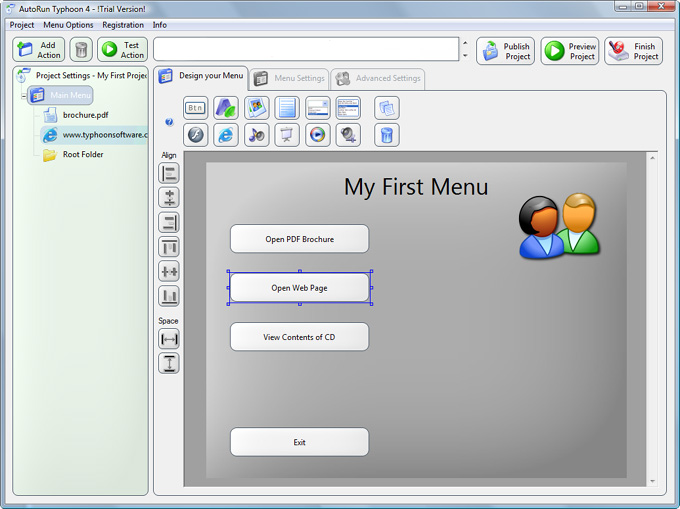The image size is (680, 509).
Task: Click the text document object icon
Action: [287, 108]
